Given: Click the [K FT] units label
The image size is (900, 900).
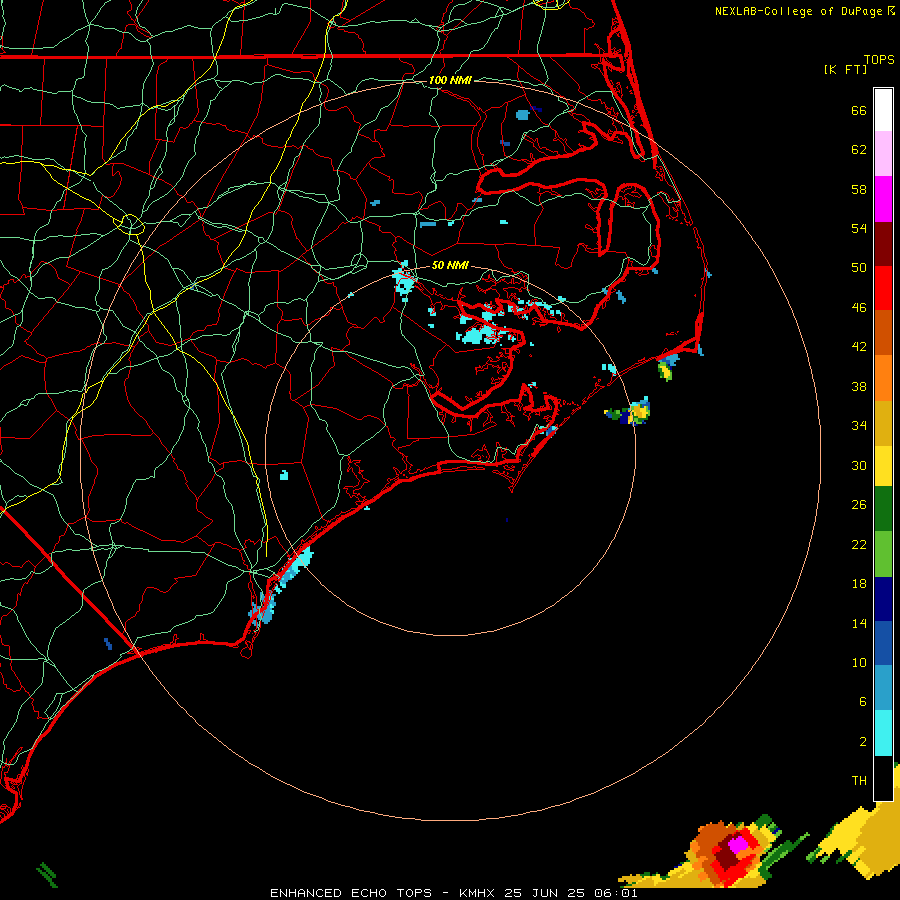Looking at the screenshot, I should click(845, 69).
